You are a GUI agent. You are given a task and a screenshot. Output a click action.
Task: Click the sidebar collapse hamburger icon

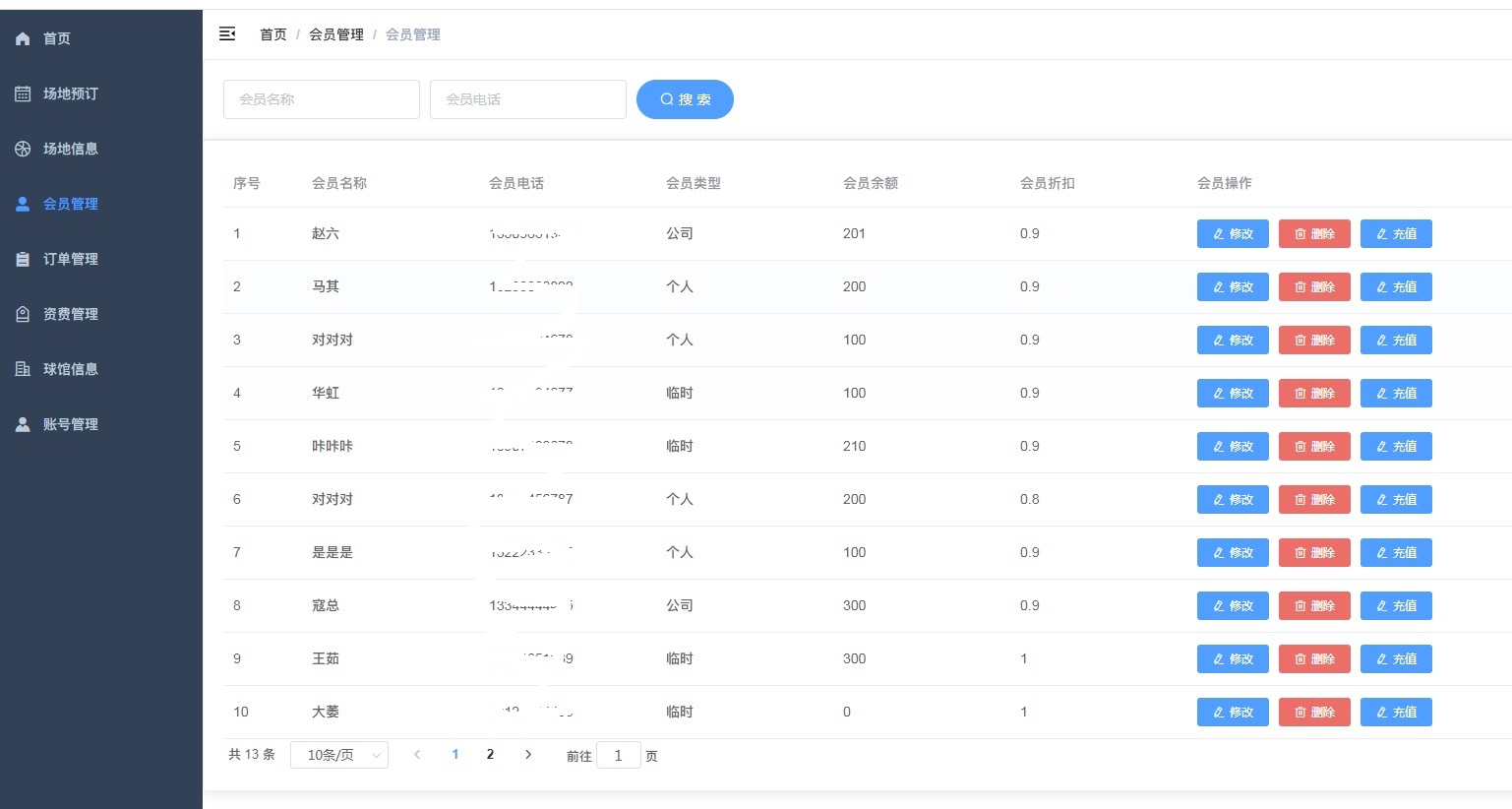[227, 34]
